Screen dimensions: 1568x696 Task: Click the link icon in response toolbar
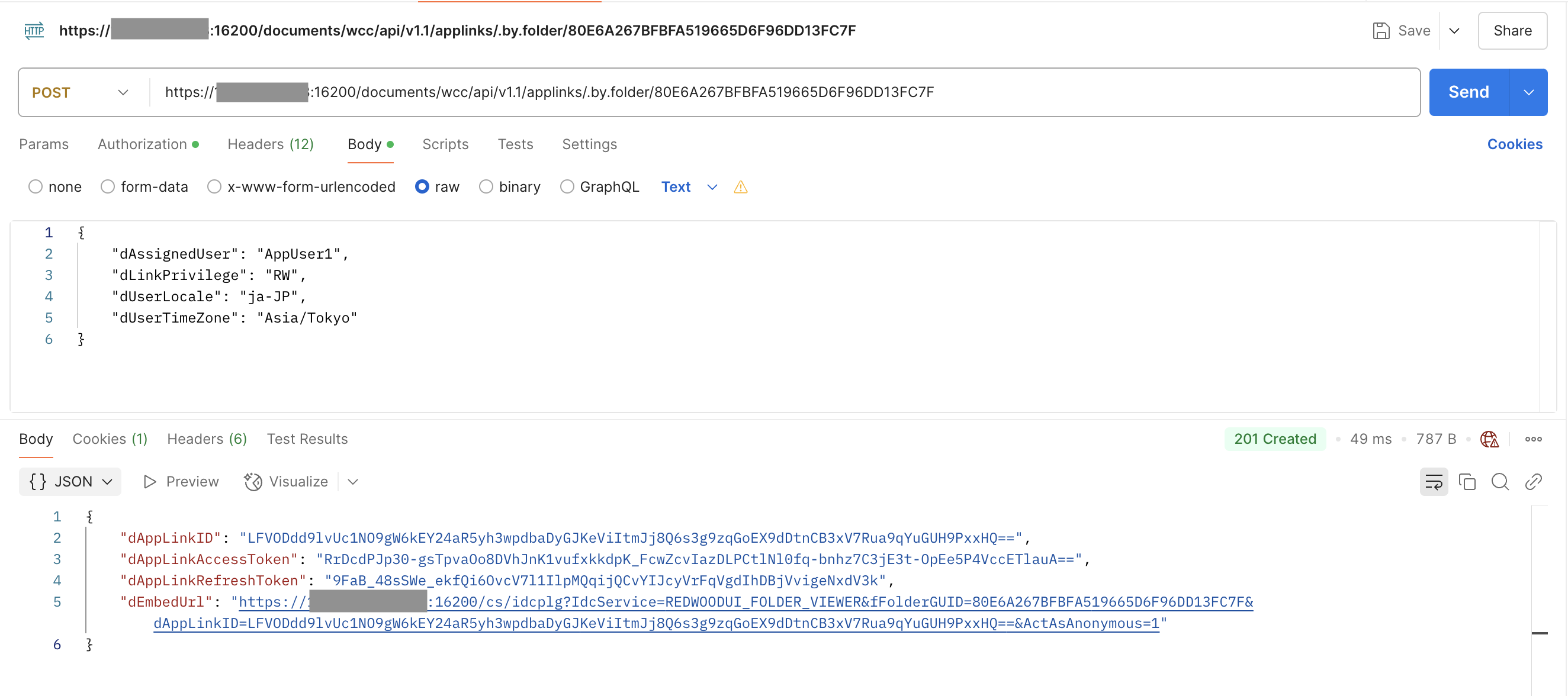1532,482
